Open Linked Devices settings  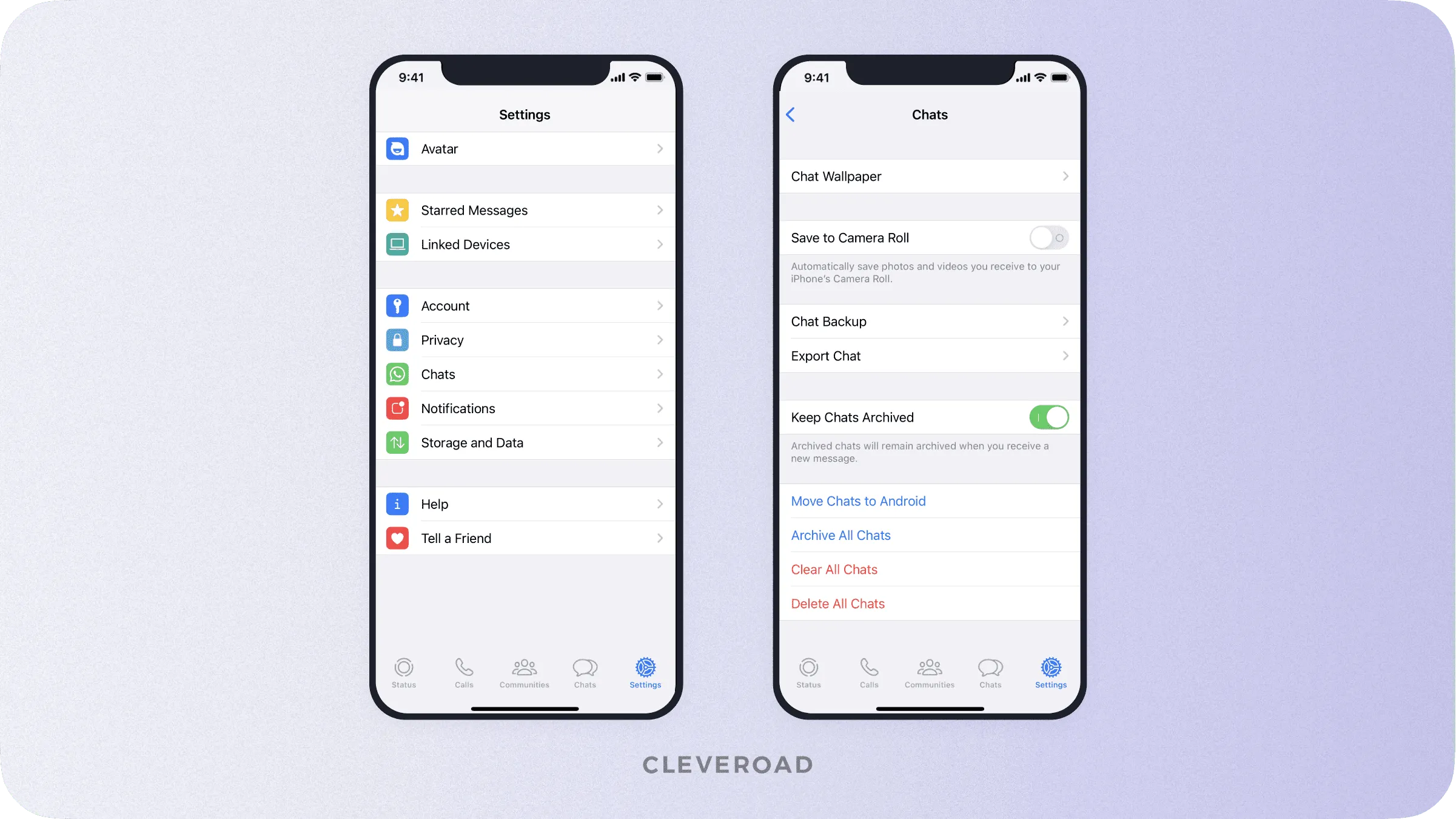click(525, 244)
